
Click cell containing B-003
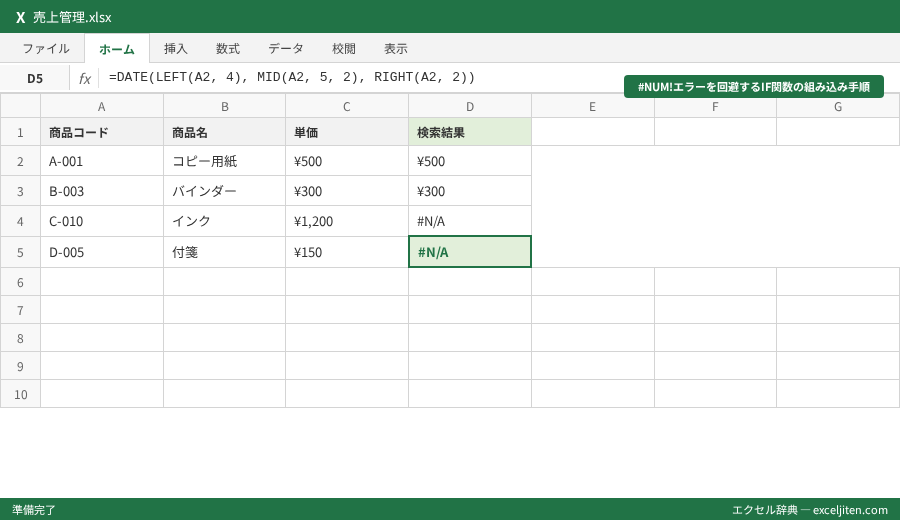pyautogui.click(x=102, y=191)
